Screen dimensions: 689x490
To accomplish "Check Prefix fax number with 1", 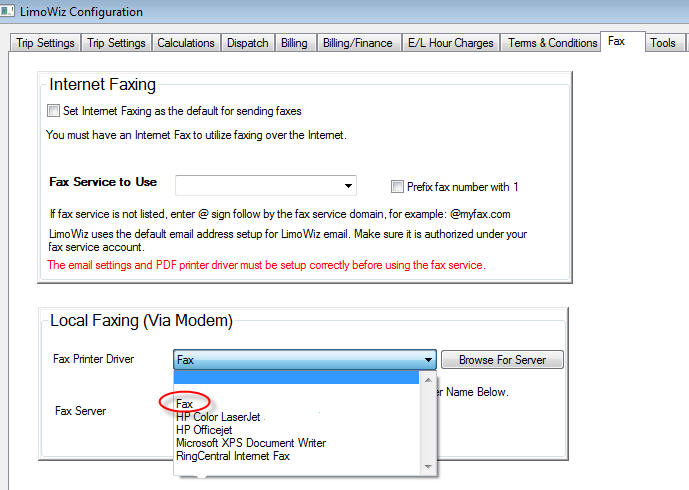I will pos(397,187).
